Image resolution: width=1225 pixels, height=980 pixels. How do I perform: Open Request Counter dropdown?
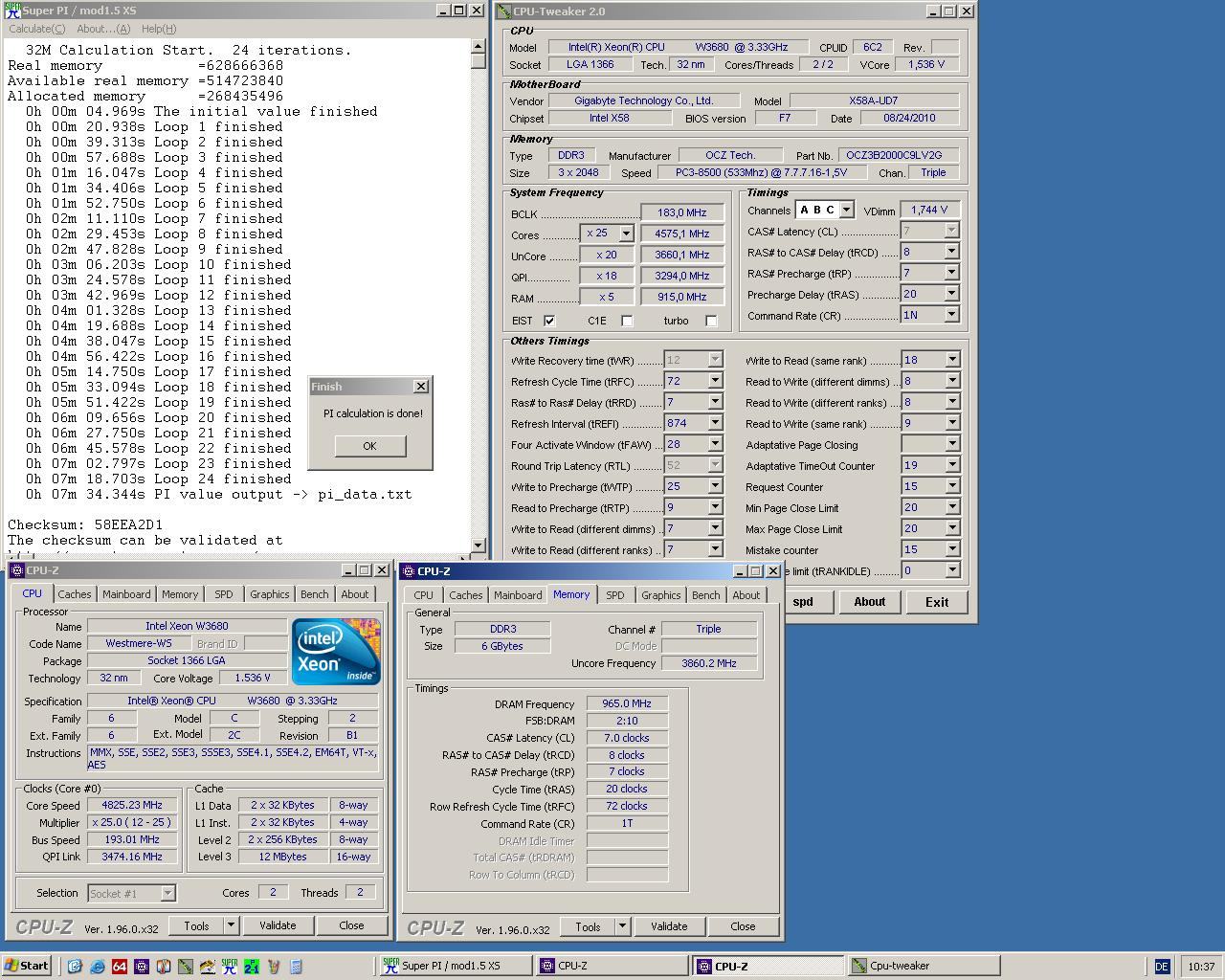[x=952, y=486]
